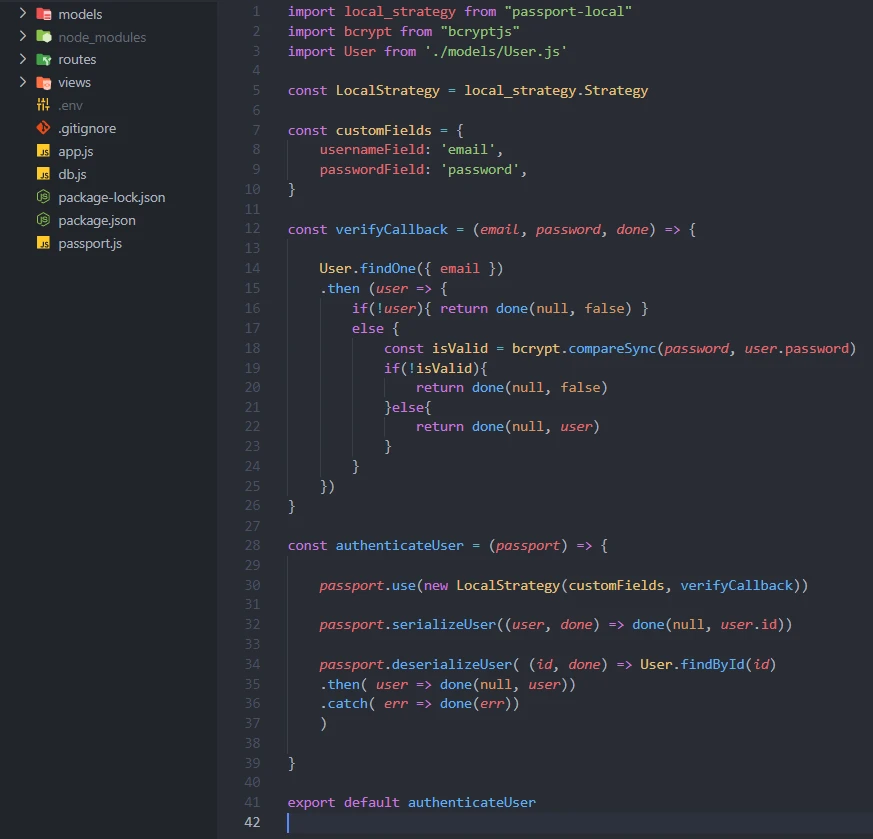
Task: Click the app.js JavaScript file icon
Action: (x=42, y=151)
